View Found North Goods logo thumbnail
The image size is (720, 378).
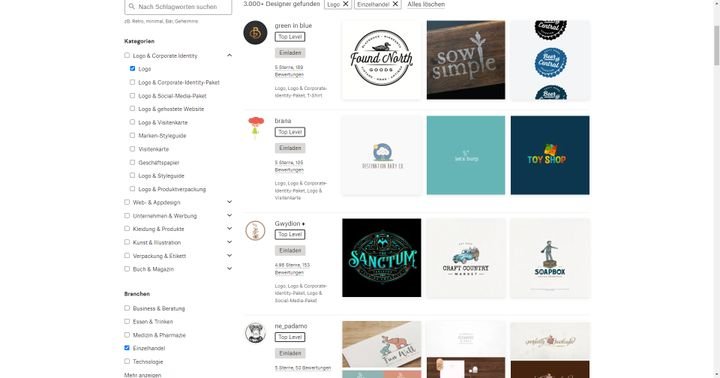382,60
